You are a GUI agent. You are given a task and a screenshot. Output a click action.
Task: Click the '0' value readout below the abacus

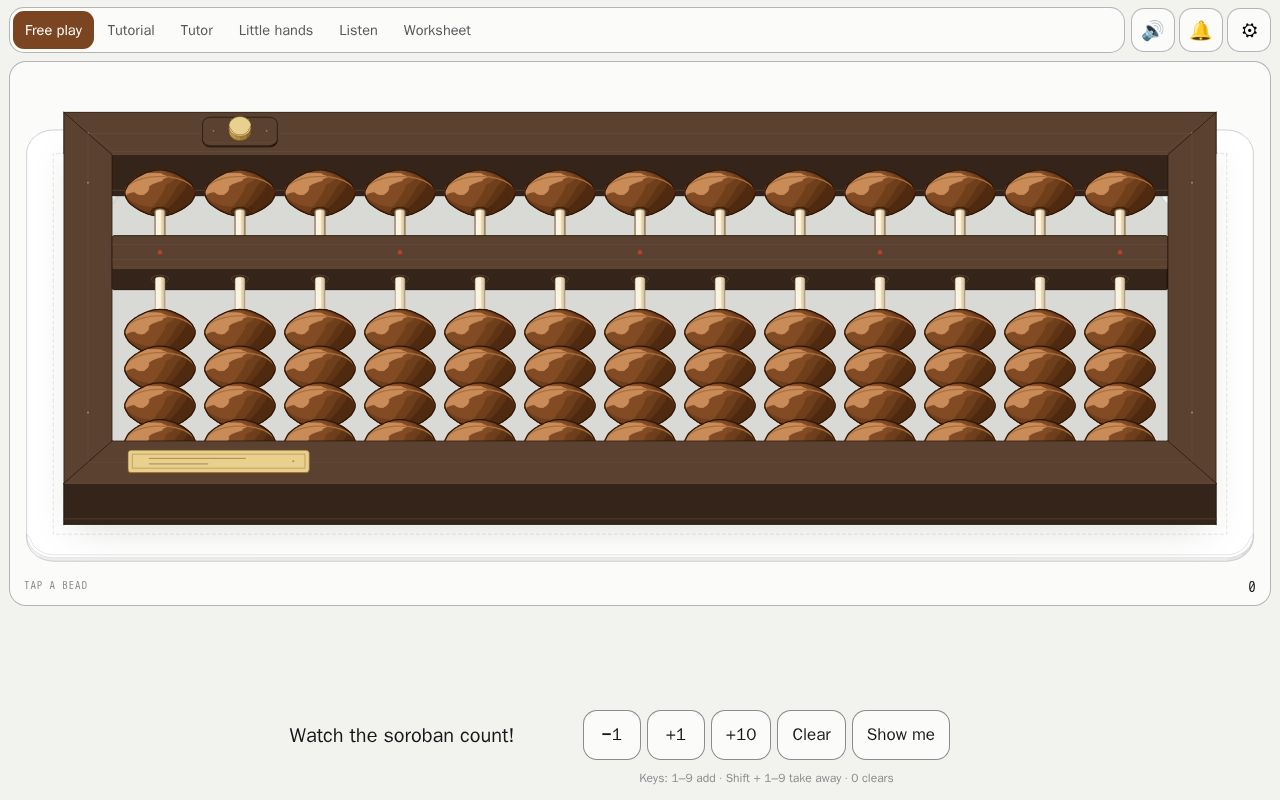[1251, 587]
